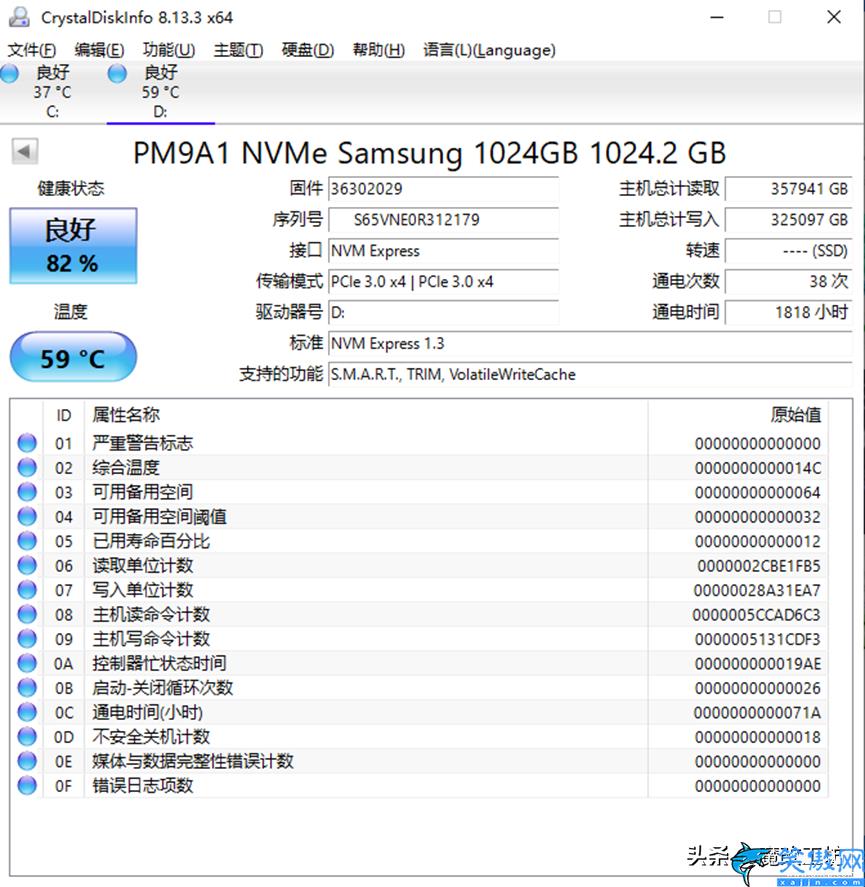Click 主机总计写入 value 325097 GB
This screenshot has width=865, height=887.
pos(789,219)
